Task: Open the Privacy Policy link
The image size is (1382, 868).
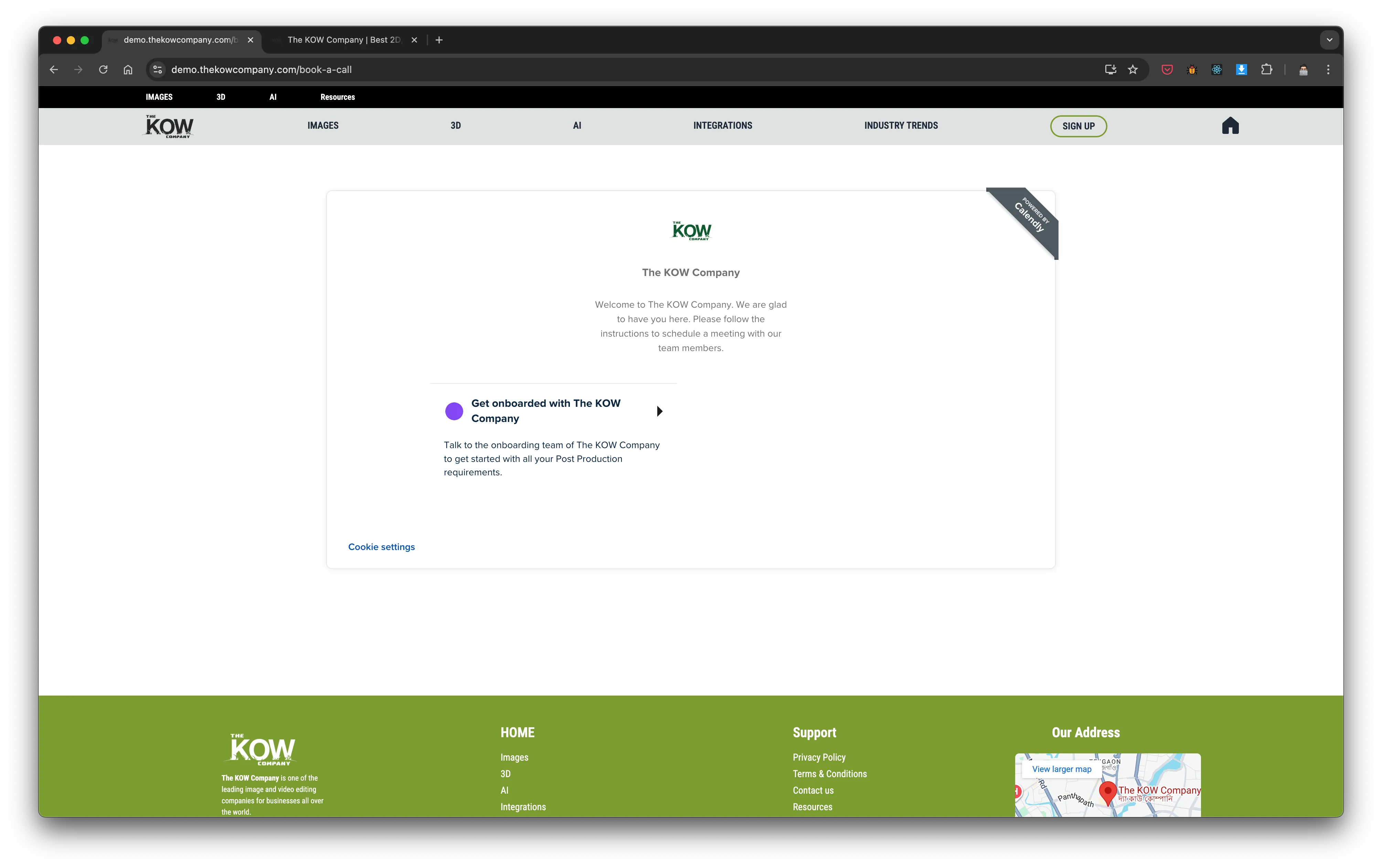Action: 819,757
